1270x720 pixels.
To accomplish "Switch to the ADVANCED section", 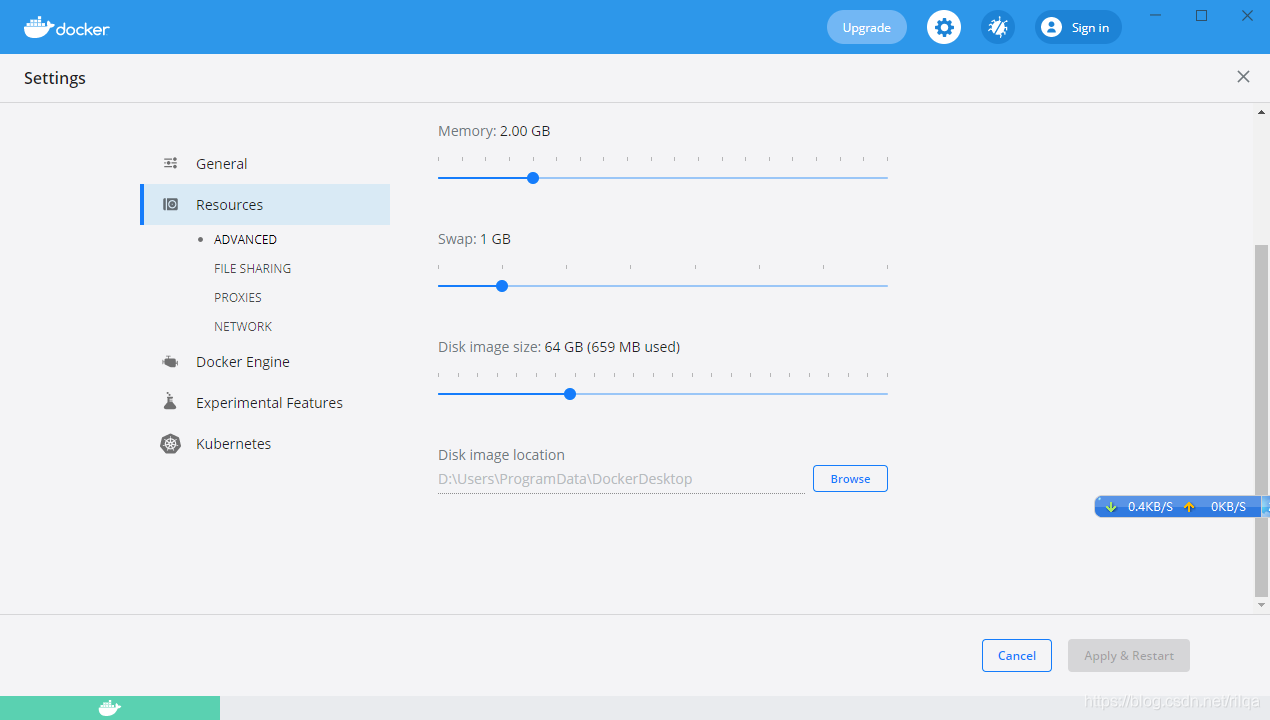I will [245, 239].
